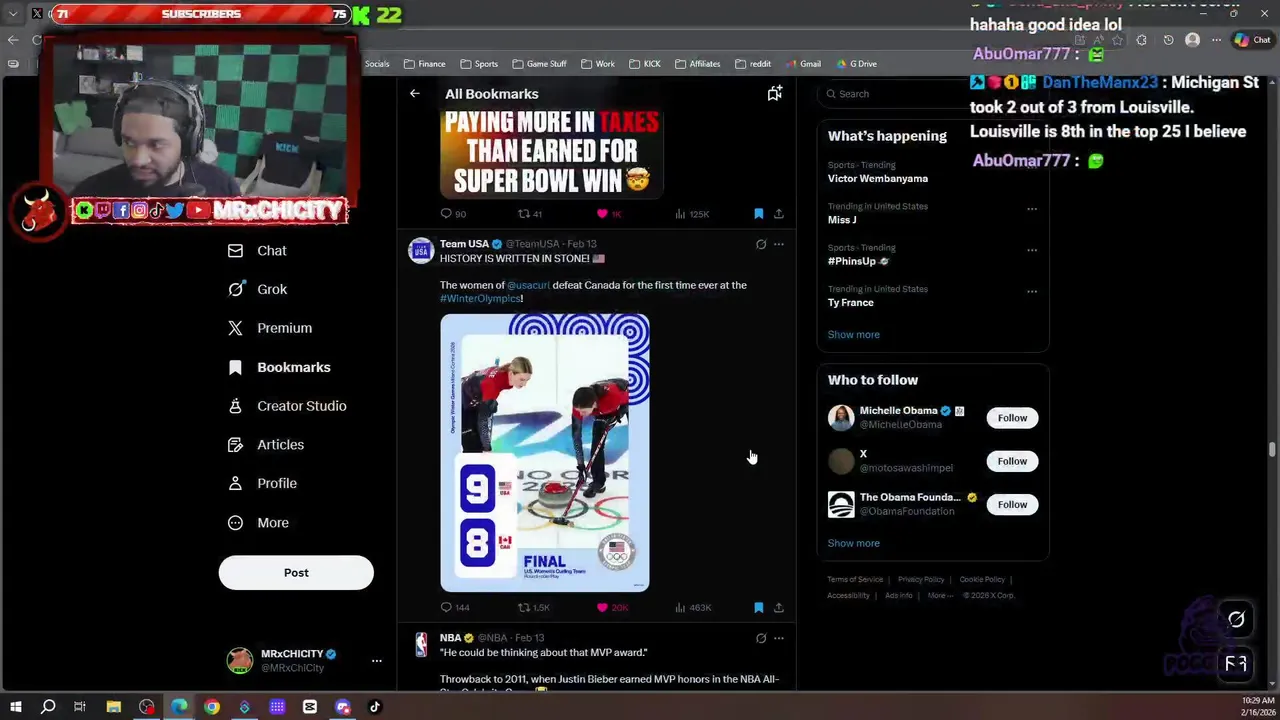Open Premium in the sidebar
1280x720 pixels.
[x=270, y=328]
